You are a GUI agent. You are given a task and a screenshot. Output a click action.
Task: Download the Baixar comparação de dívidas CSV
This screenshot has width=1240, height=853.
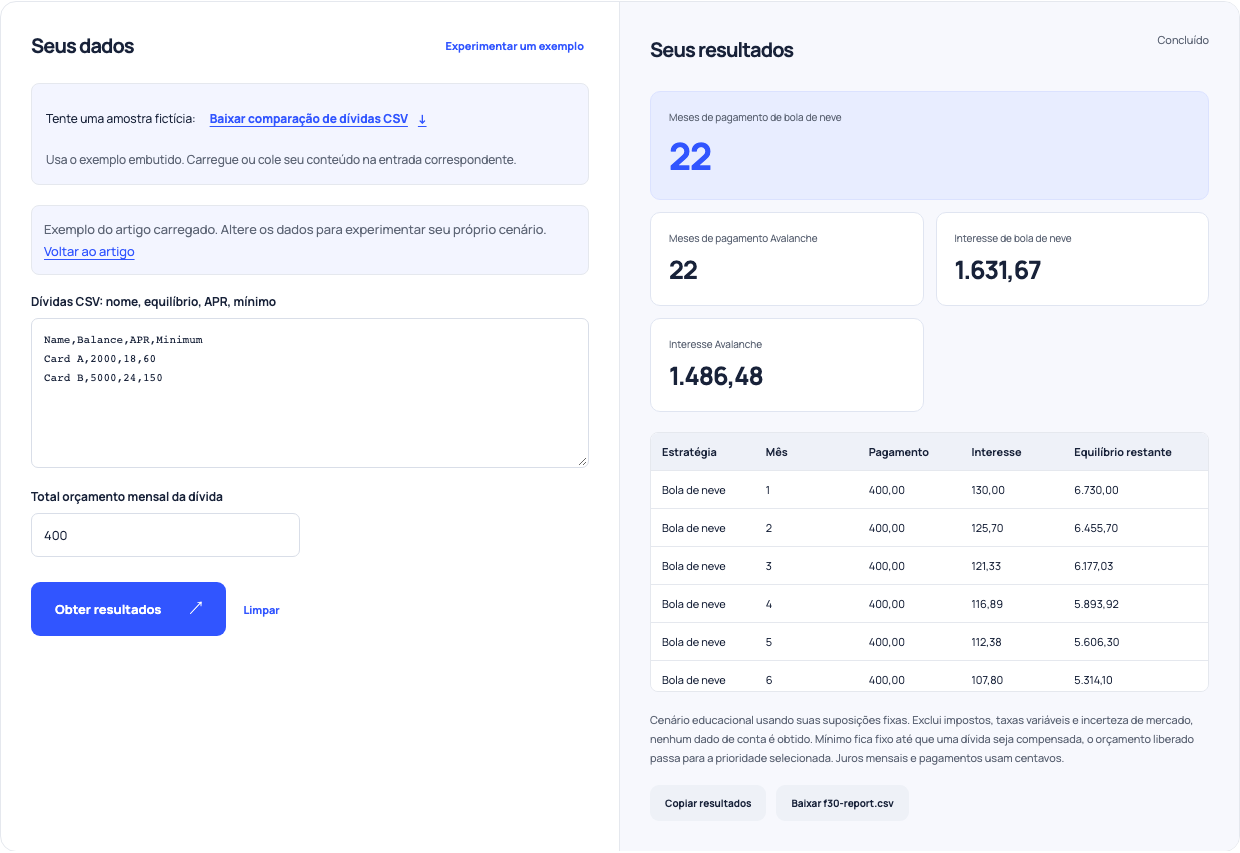pos(309,119)
